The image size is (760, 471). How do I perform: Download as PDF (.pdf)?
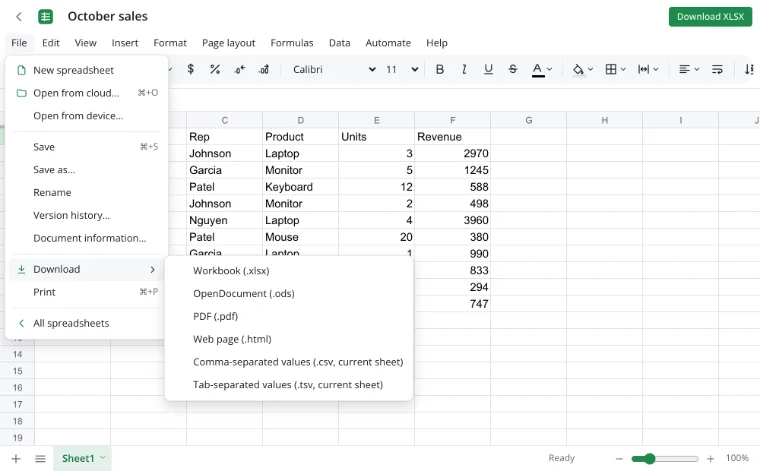click(289, 316)
